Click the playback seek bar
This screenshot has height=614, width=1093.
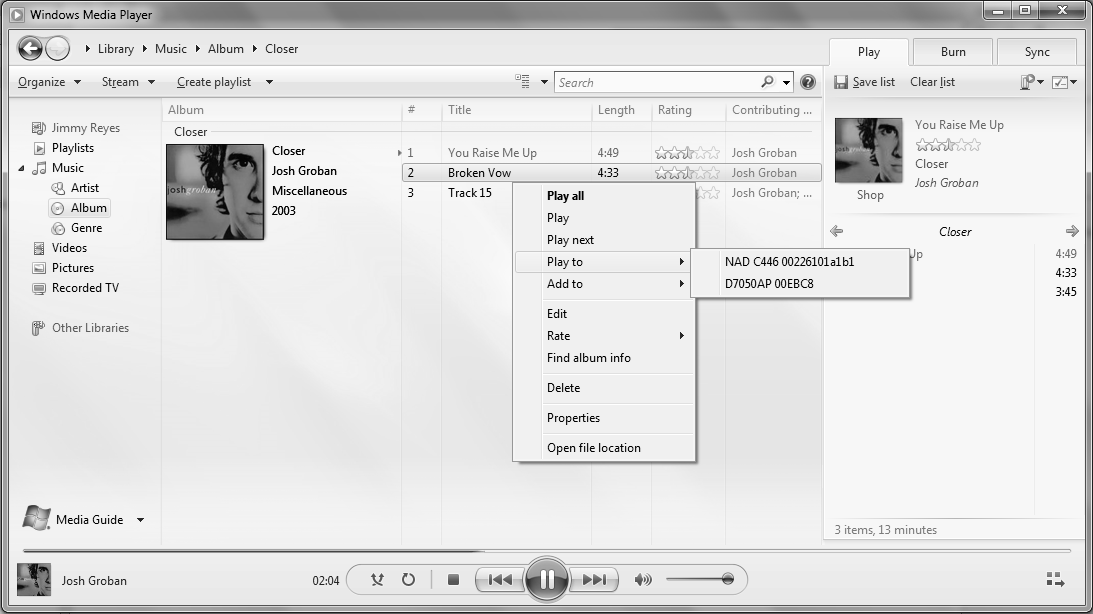tap(546, 551)
